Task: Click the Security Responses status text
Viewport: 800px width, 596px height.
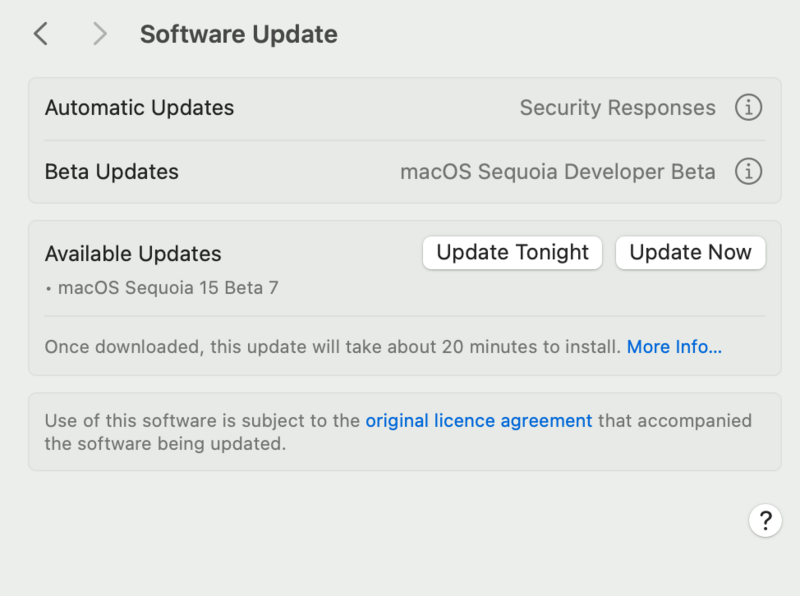Action: click(617, 108)
